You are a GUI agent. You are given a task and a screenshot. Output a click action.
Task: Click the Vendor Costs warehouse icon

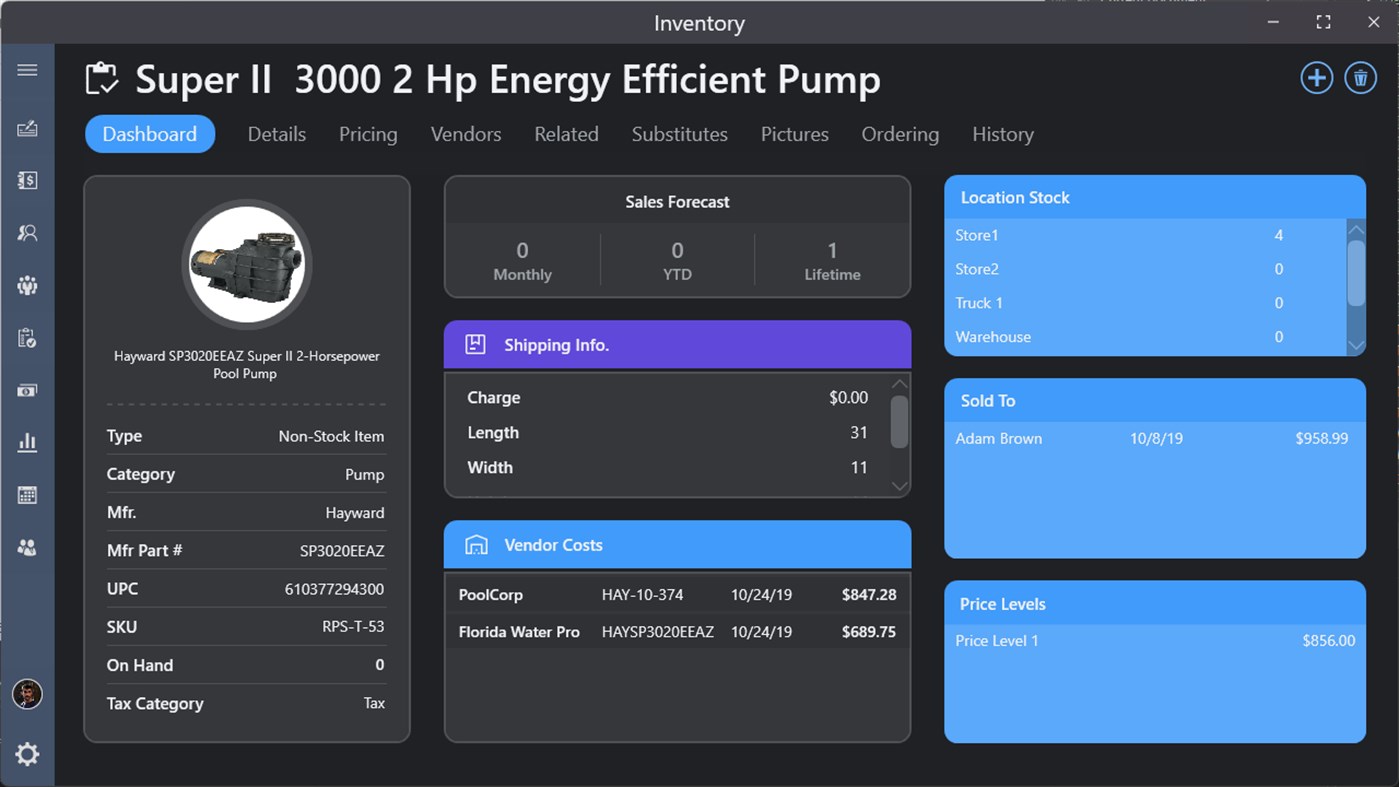pos(476,545)
